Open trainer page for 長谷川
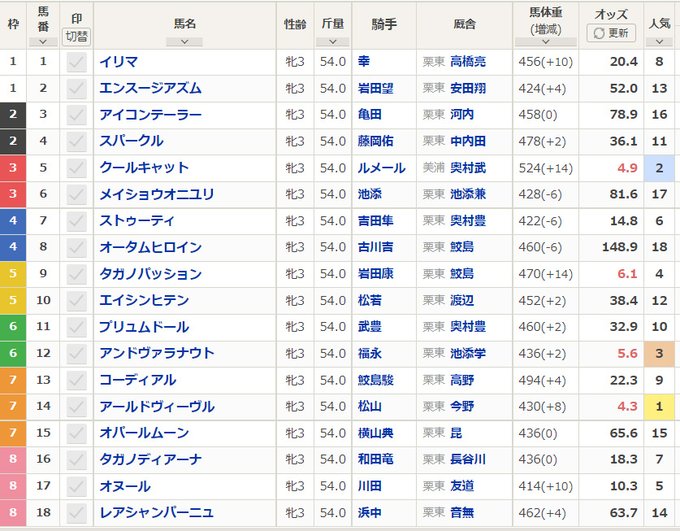Screen dimensions: 680x531 click(x=468, y=459)
